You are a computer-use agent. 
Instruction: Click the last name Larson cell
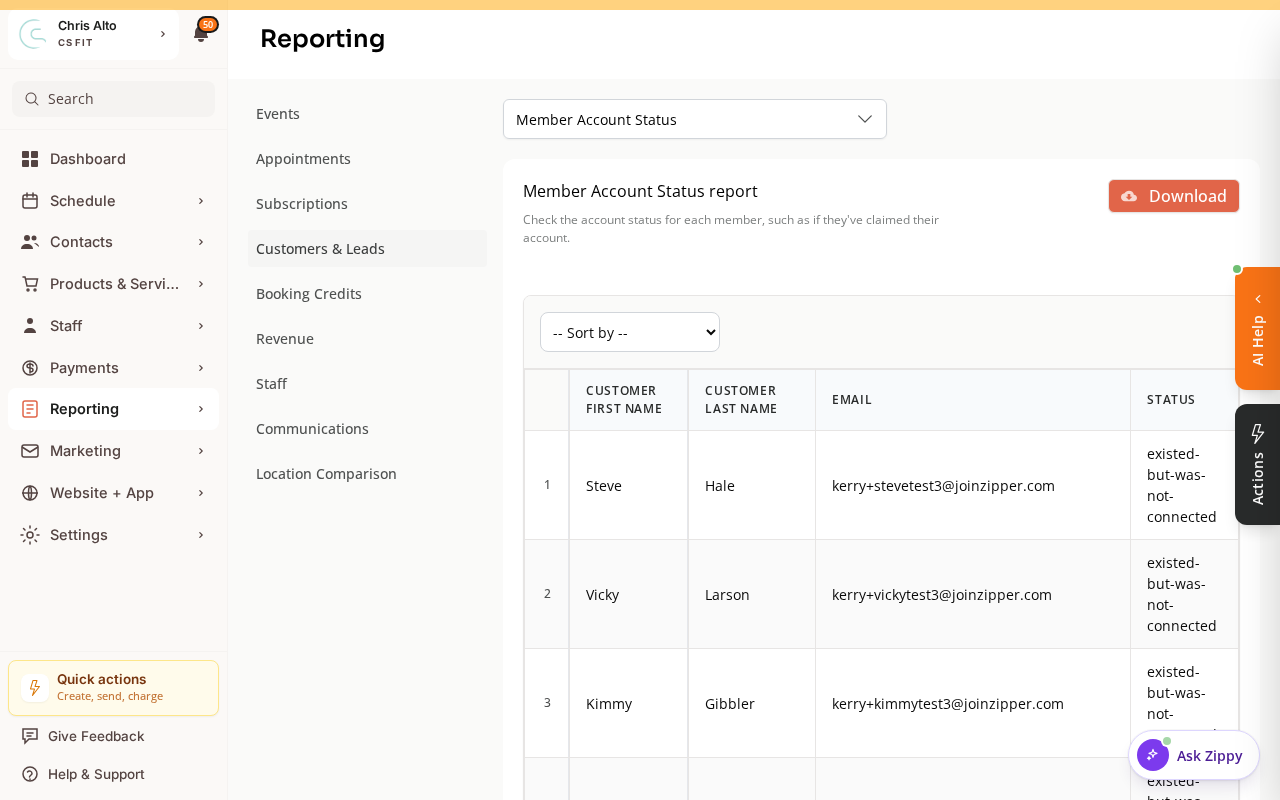(752, 595)
